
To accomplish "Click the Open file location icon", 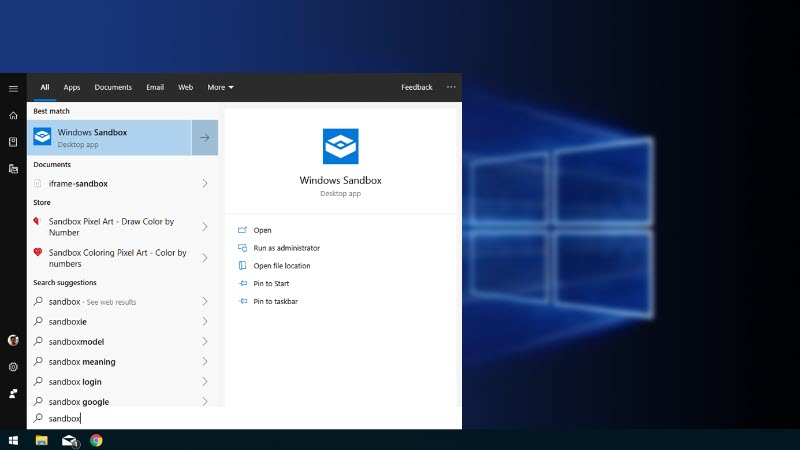I will 242,265.
